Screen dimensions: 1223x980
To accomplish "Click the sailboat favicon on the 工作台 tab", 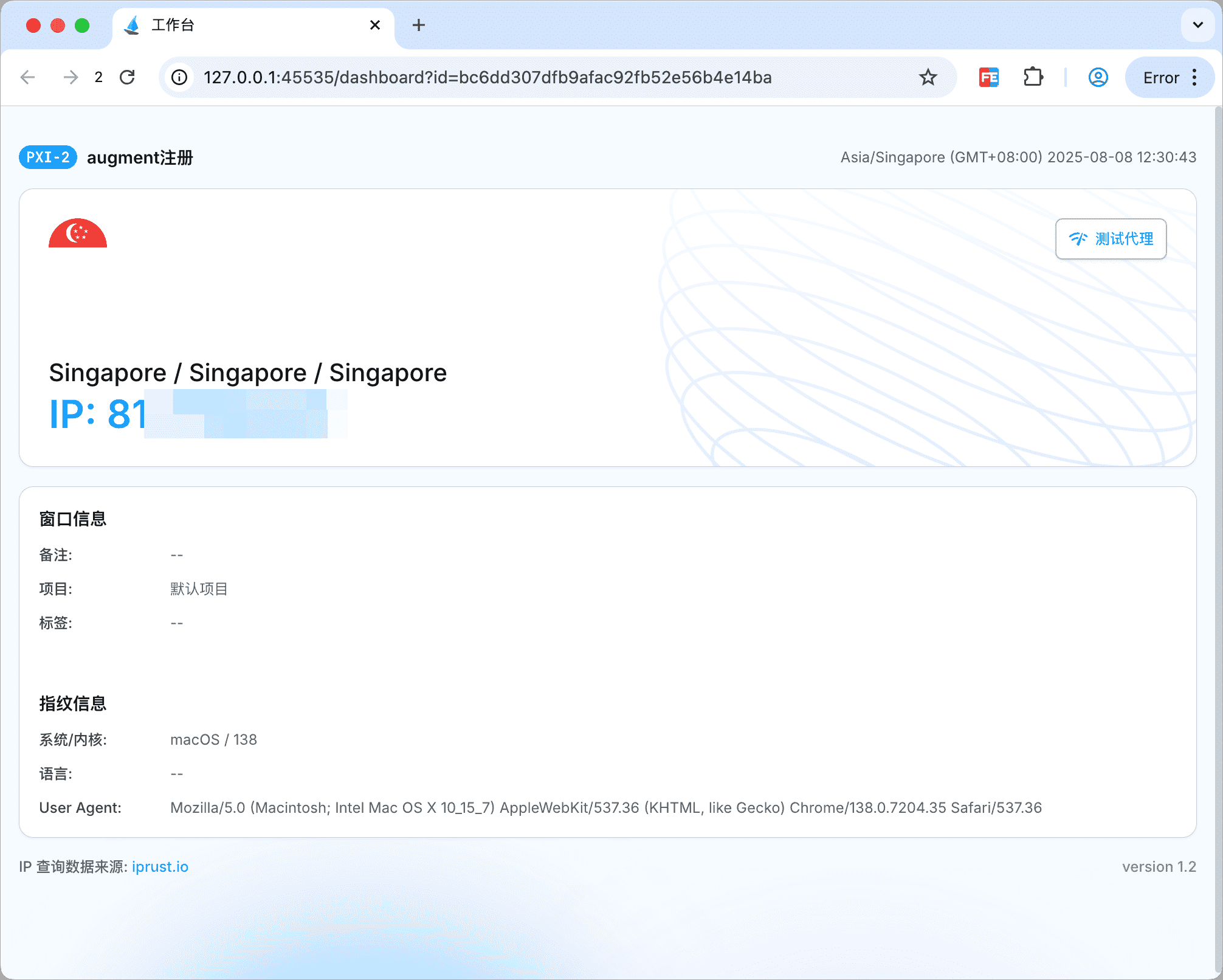I will (133, 25).
